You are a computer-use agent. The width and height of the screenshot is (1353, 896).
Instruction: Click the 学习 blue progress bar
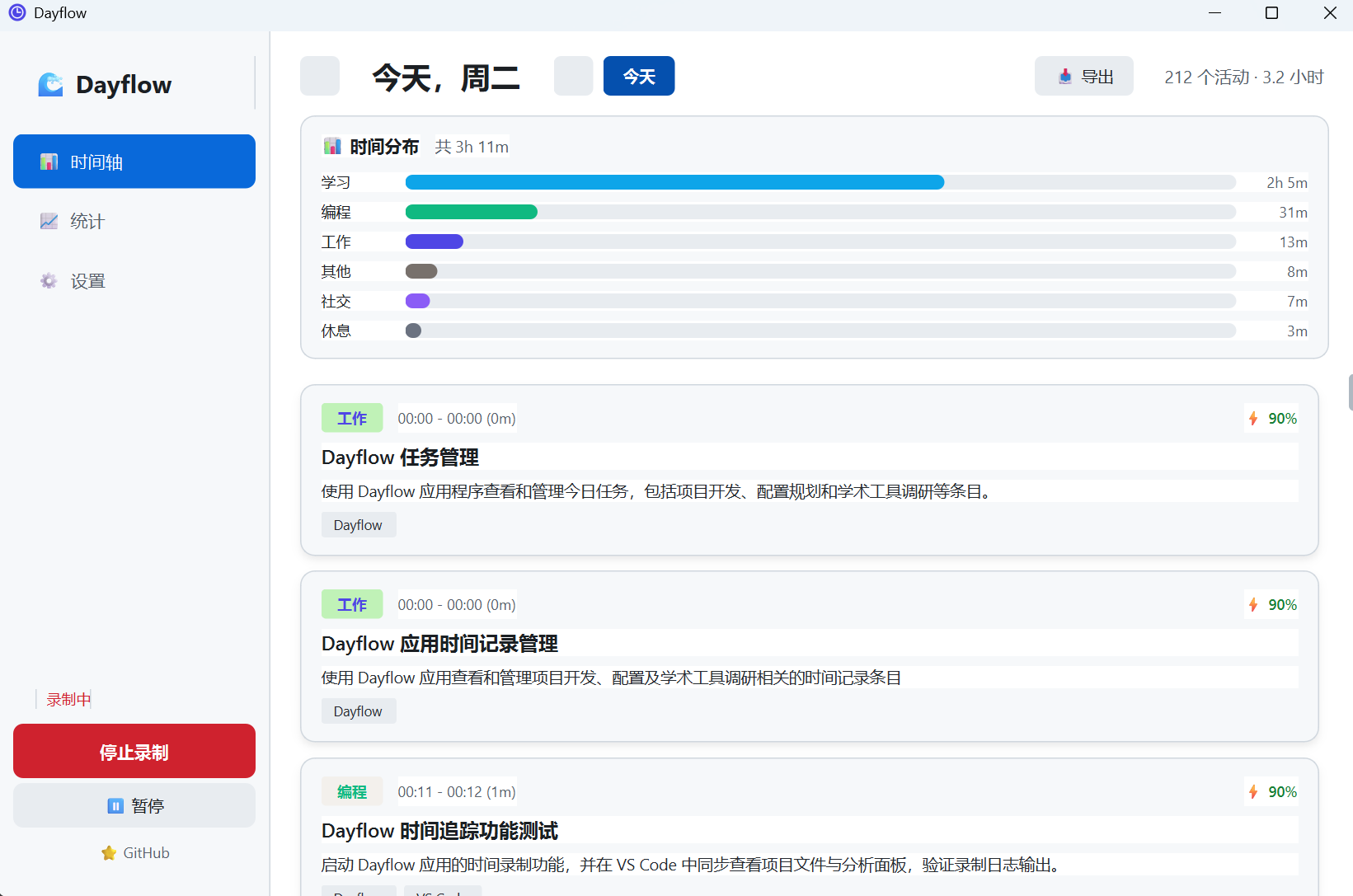(x=674, y=182)
